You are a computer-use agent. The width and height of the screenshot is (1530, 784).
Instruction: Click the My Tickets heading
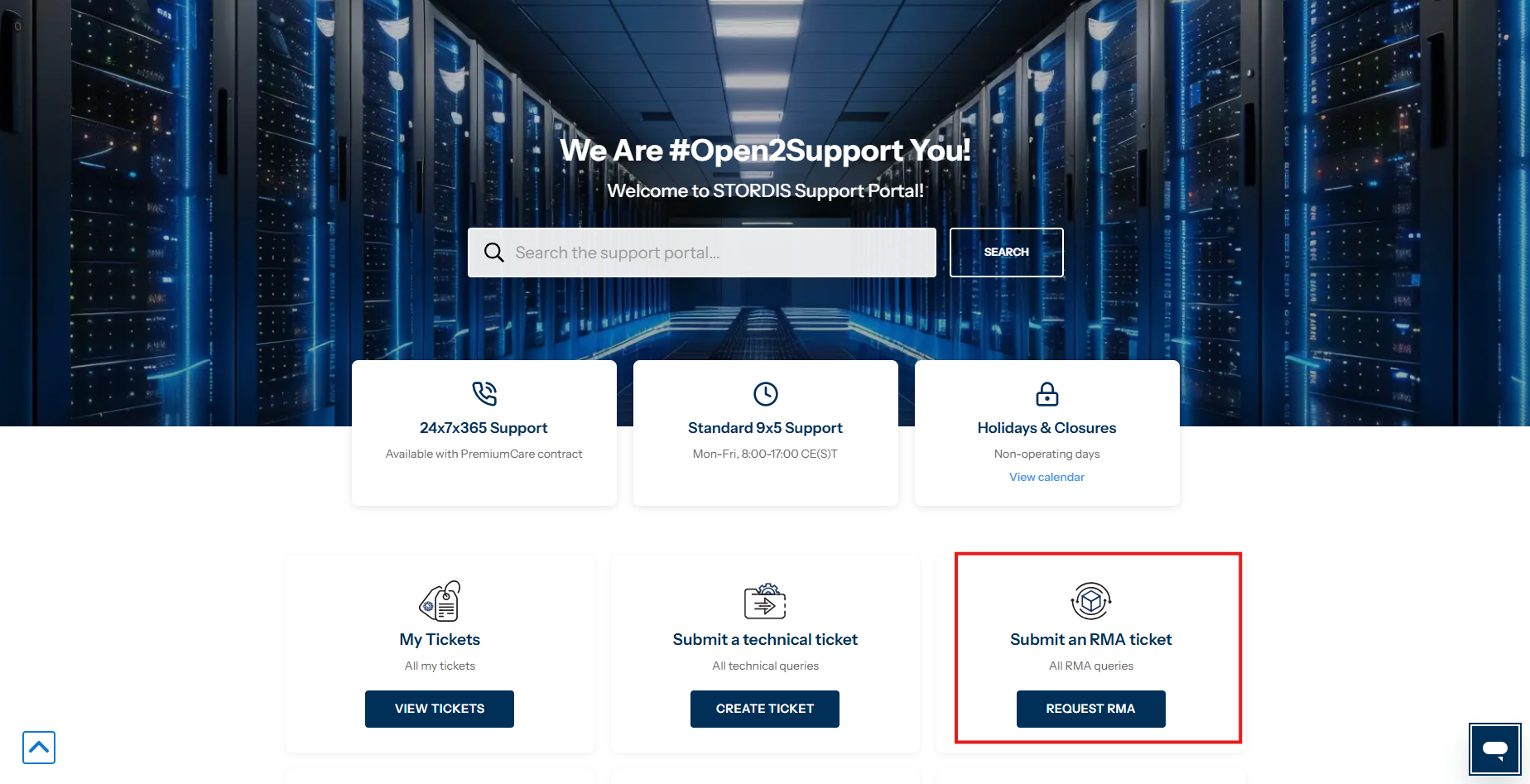pyautogui.click(x=440, y=639)
